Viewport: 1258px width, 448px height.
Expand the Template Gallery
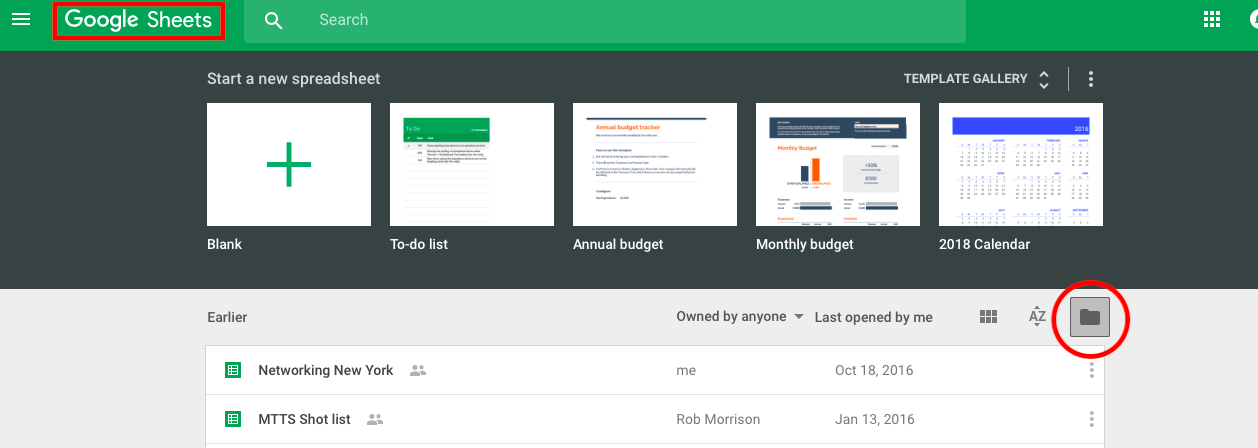pos(976,78)
